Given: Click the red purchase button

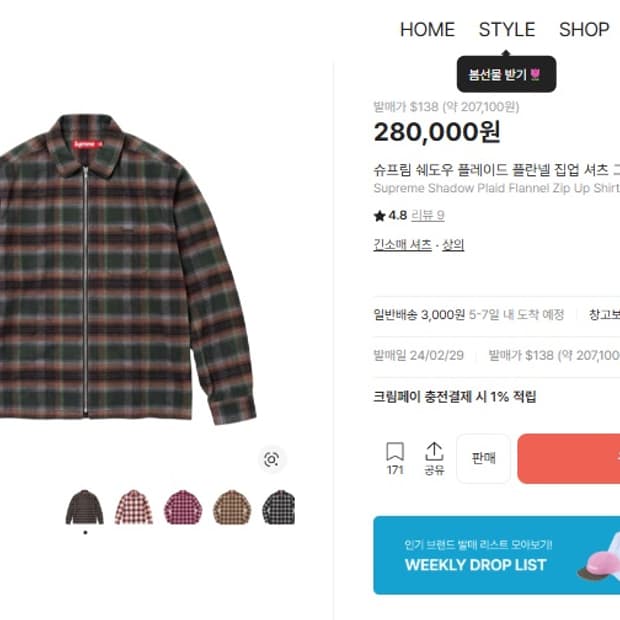Looking at the screenshot, I should [x=569, y=458].
